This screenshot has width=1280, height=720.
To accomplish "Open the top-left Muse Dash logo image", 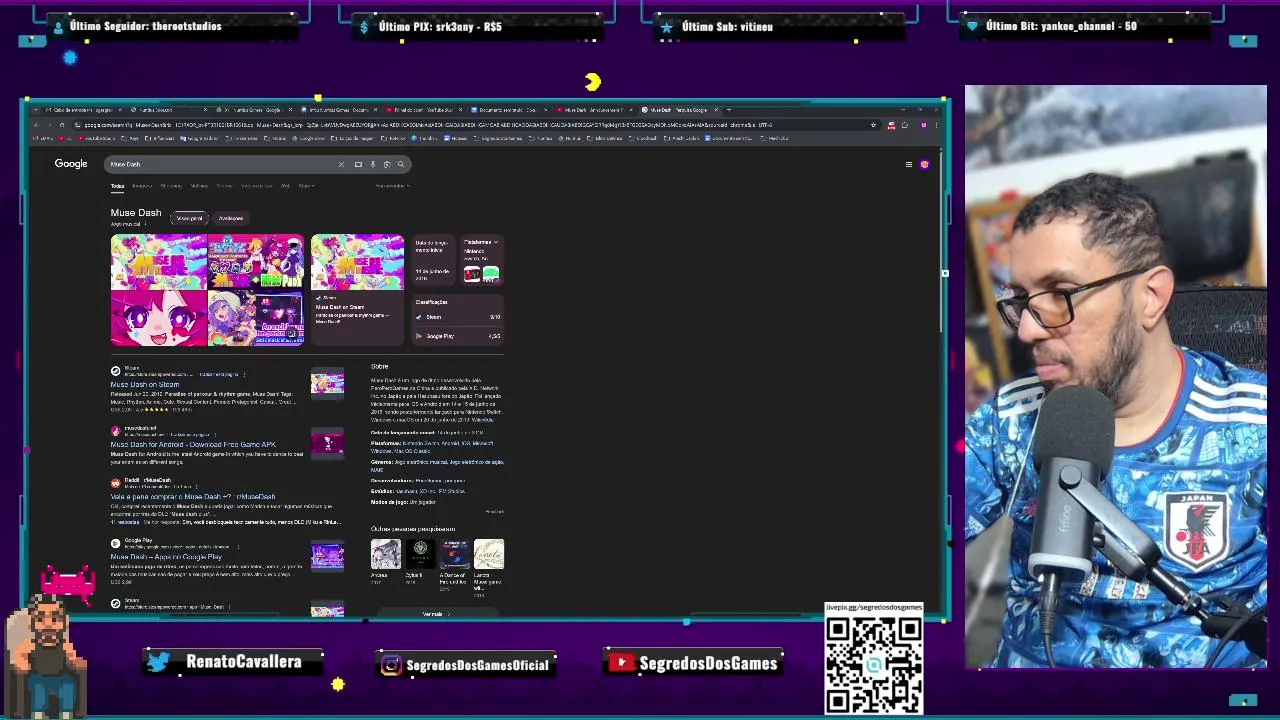I will point(159,262).
